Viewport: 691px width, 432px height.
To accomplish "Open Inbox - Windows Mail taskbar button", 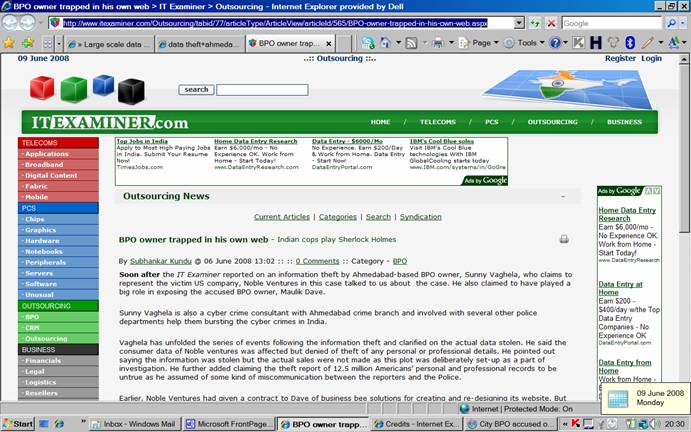I will (134, 424).
